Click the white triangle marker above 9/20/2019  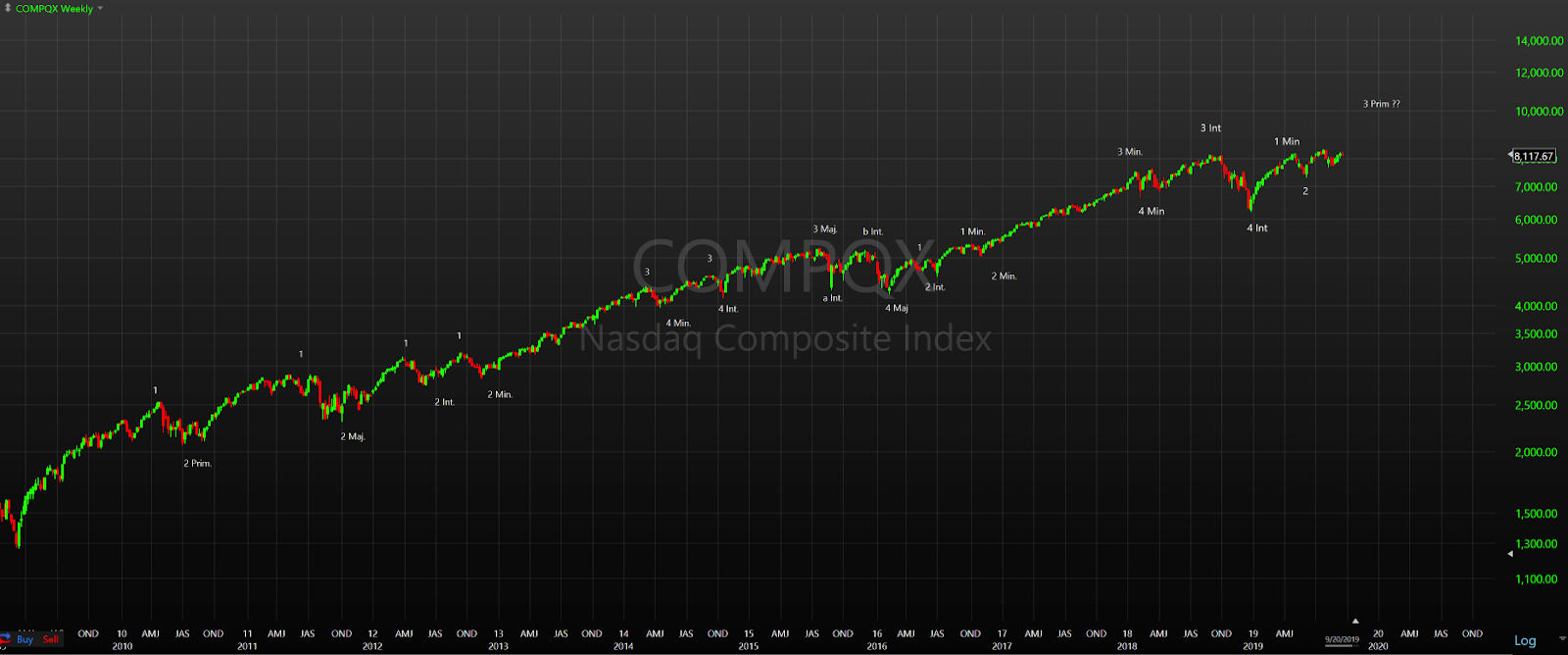(x=1355, y=621)
